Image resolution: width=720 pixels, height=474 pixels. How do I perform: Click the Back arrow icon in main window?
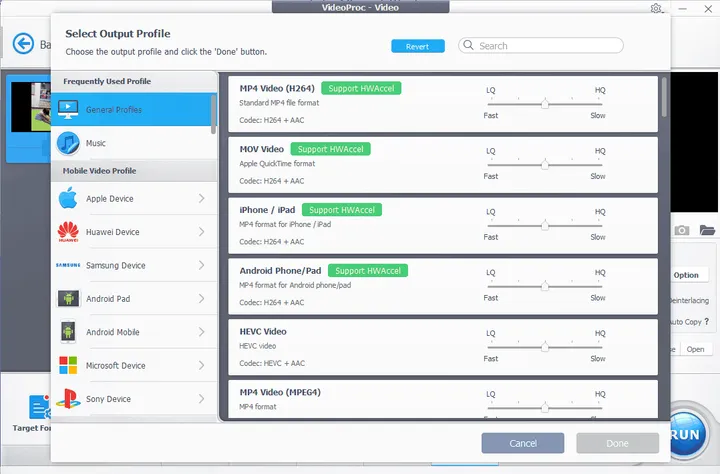23,44
